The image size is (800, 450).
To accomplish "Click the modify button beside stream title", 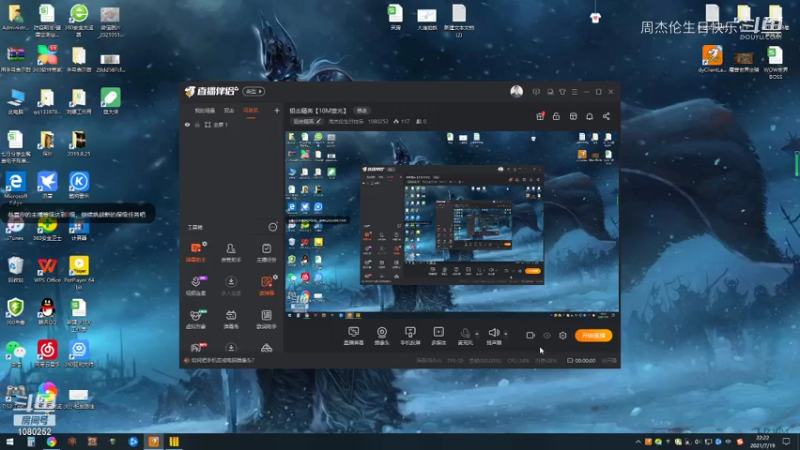I will pyautogui.click(x=362, y=111).
